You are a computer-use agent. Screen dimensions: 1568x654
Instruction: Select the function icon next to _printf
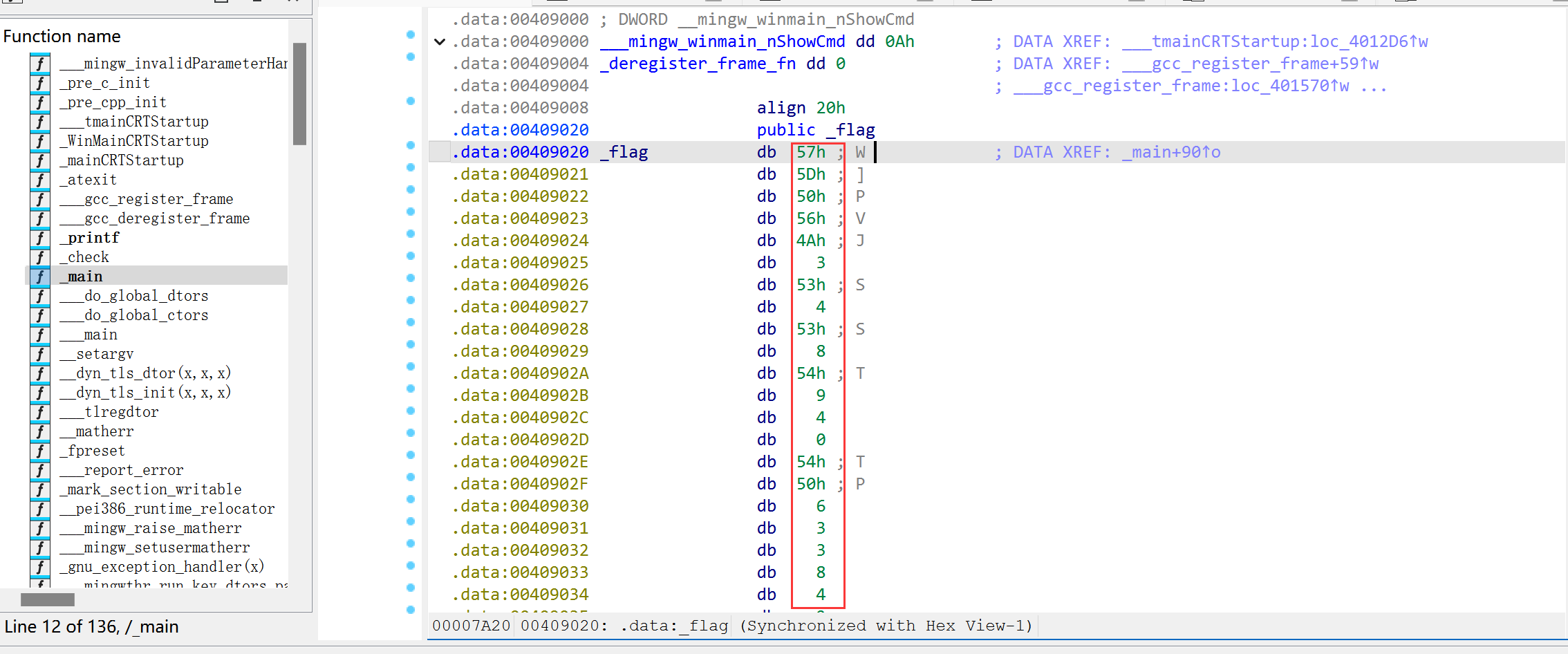(x=40, y=238)
